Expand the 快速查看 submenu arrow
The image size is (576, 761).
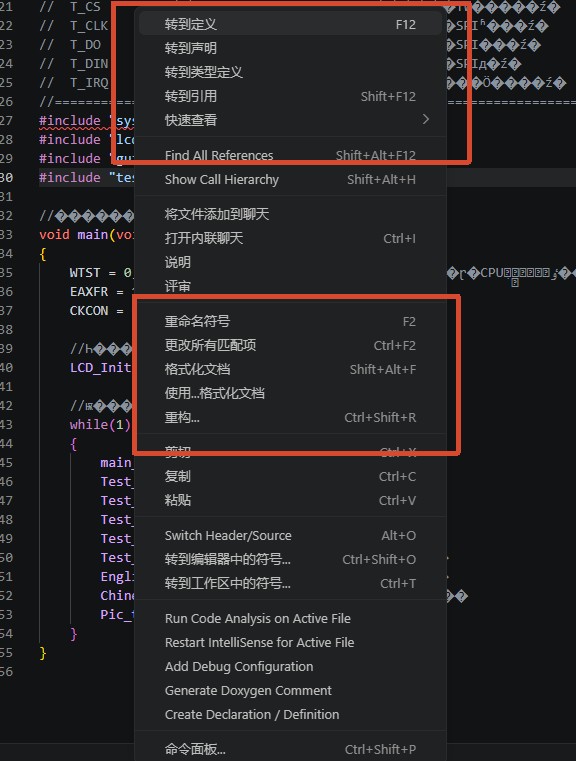click(x=426, y=119)
